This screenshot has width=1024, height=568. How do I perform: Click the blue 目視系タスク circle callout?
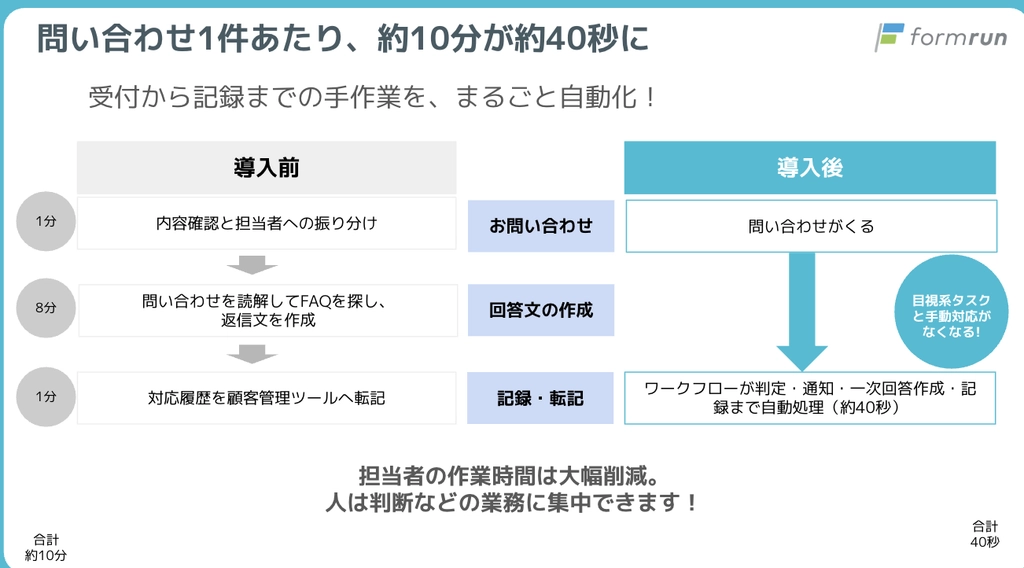[951, 312]
